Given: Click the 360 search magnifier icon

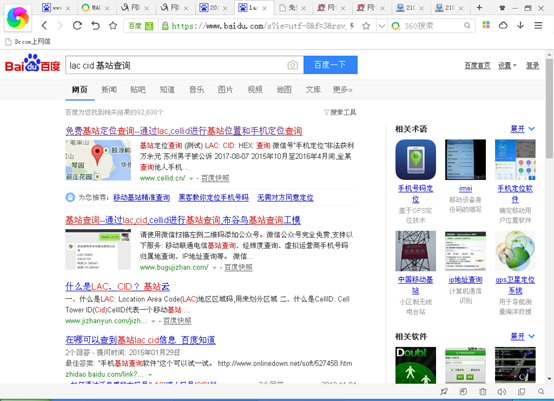Looking at the screenshot, I should point(467,25).
